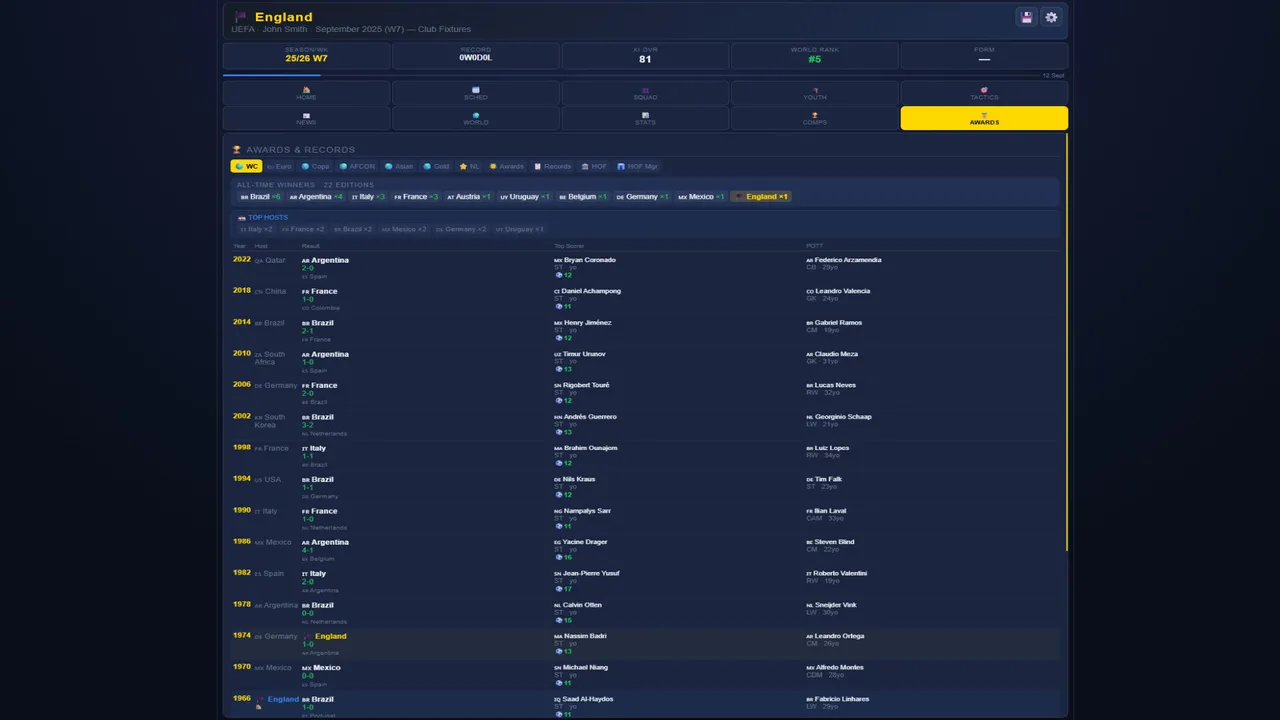Screen dimensions: 1280x720
Task: Switch to the Euro competition filter
Action: 279,166
